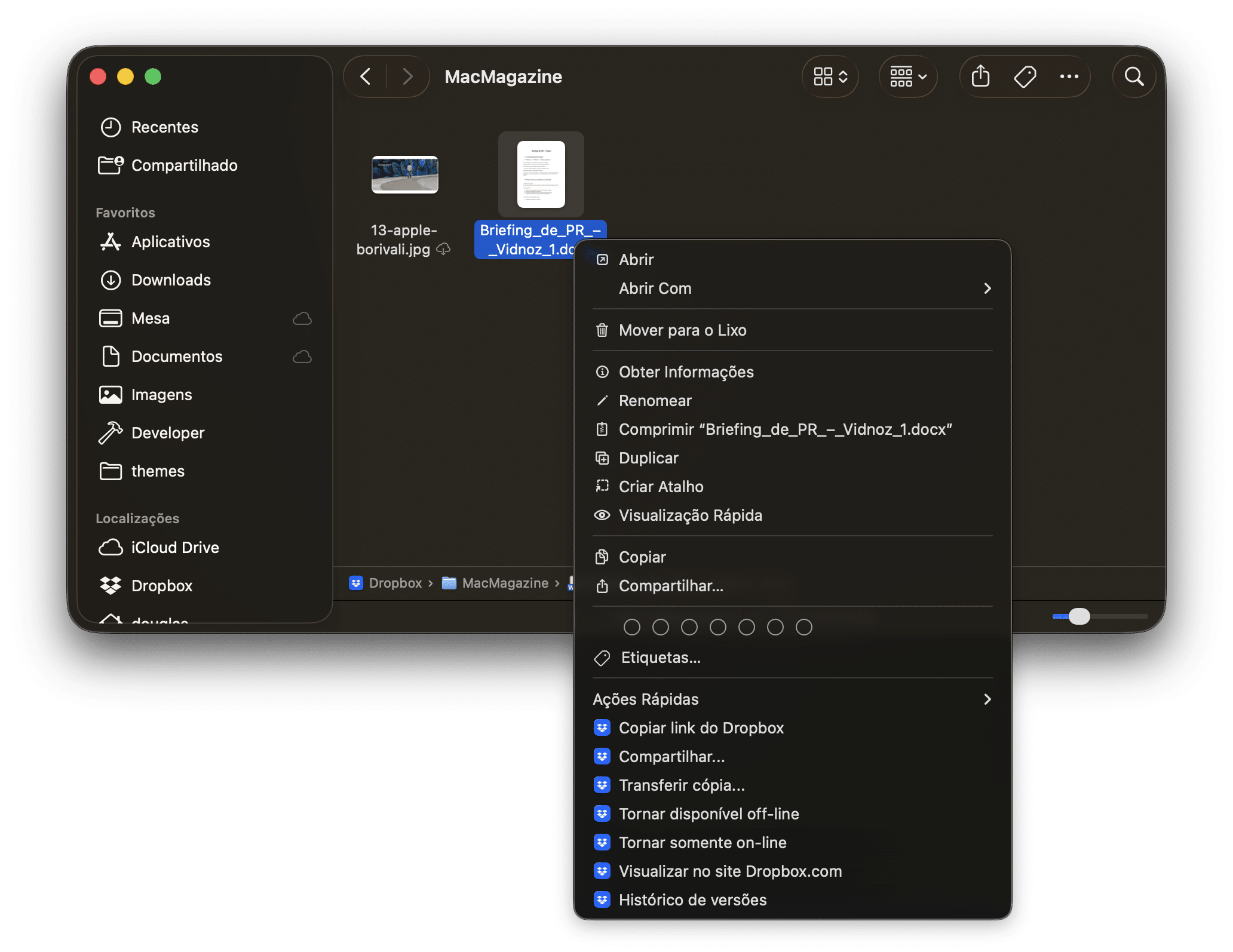The width and height of the screenshot is (1233, 952).
Task: Adjust the icon size slider
Action: point(1079,616)
